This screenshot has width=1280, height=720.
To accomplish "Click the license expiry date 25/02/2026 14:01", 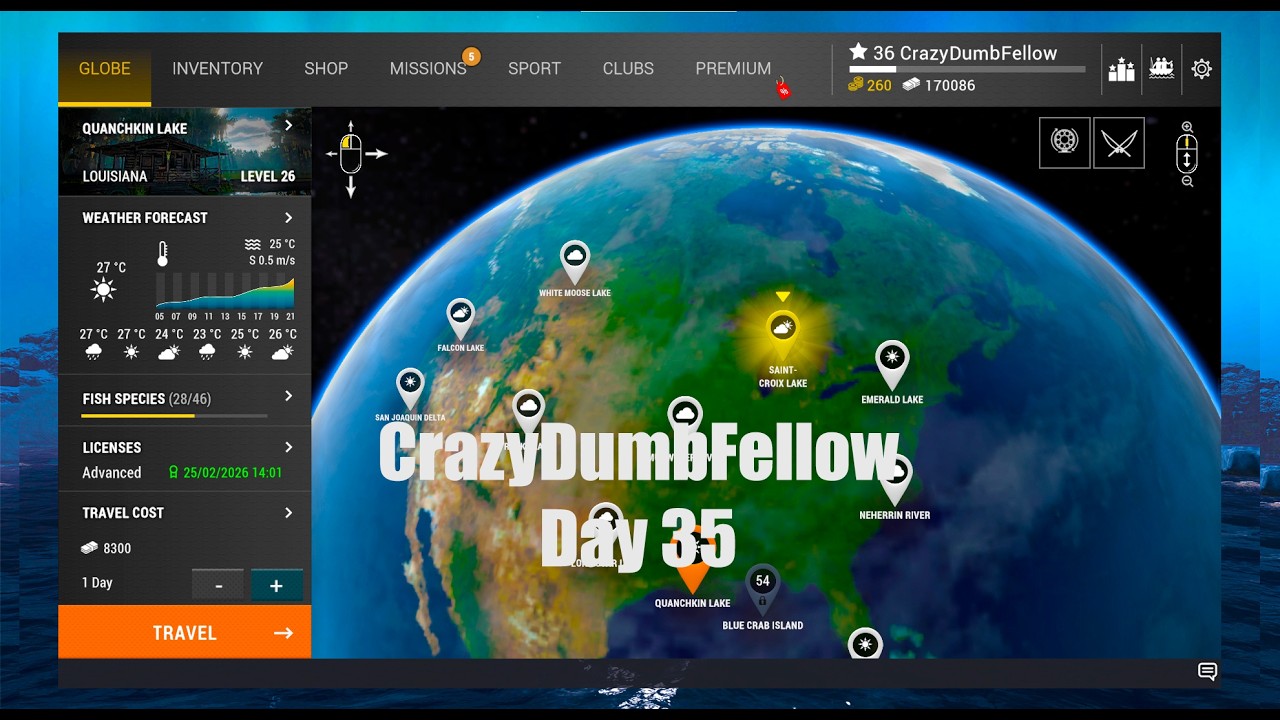I will click(x=232, y=473).
